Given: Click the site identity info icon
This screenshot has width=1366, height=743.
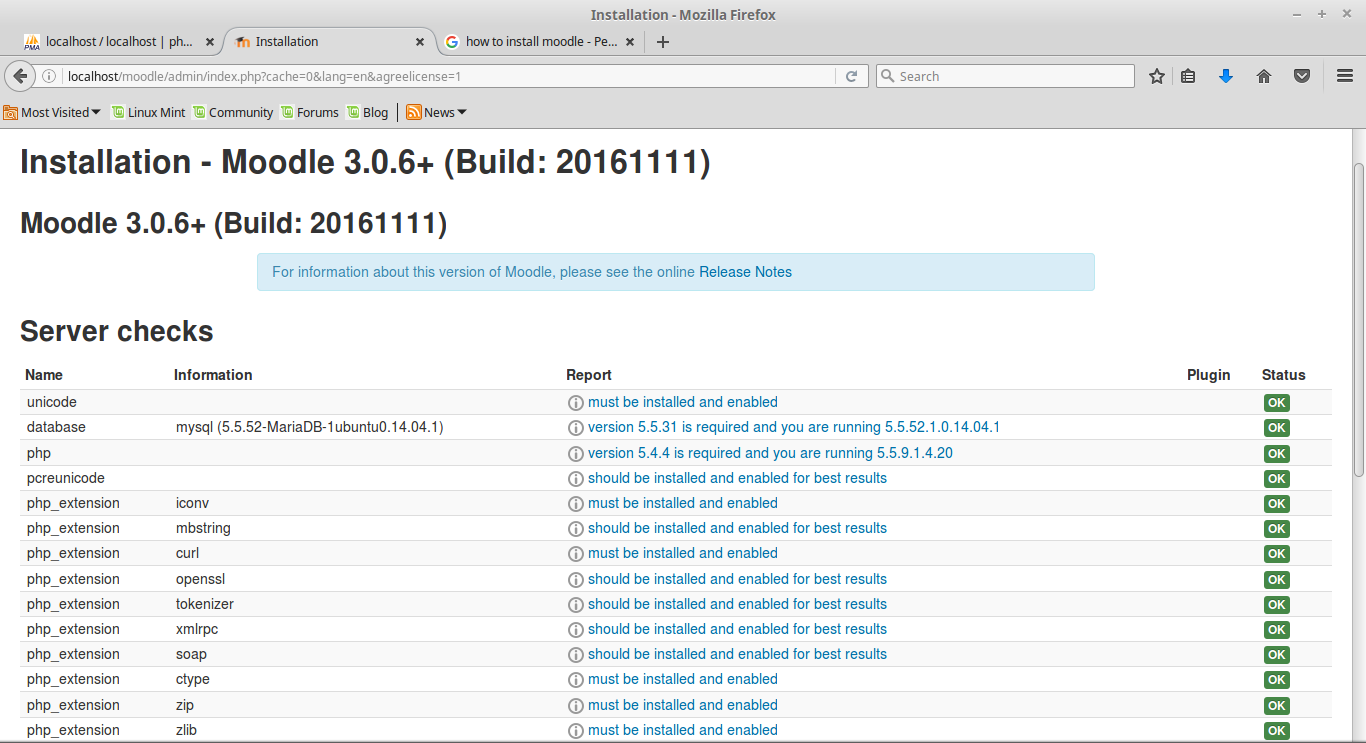Looking at the screenshot, I should (x=49, y=76).
